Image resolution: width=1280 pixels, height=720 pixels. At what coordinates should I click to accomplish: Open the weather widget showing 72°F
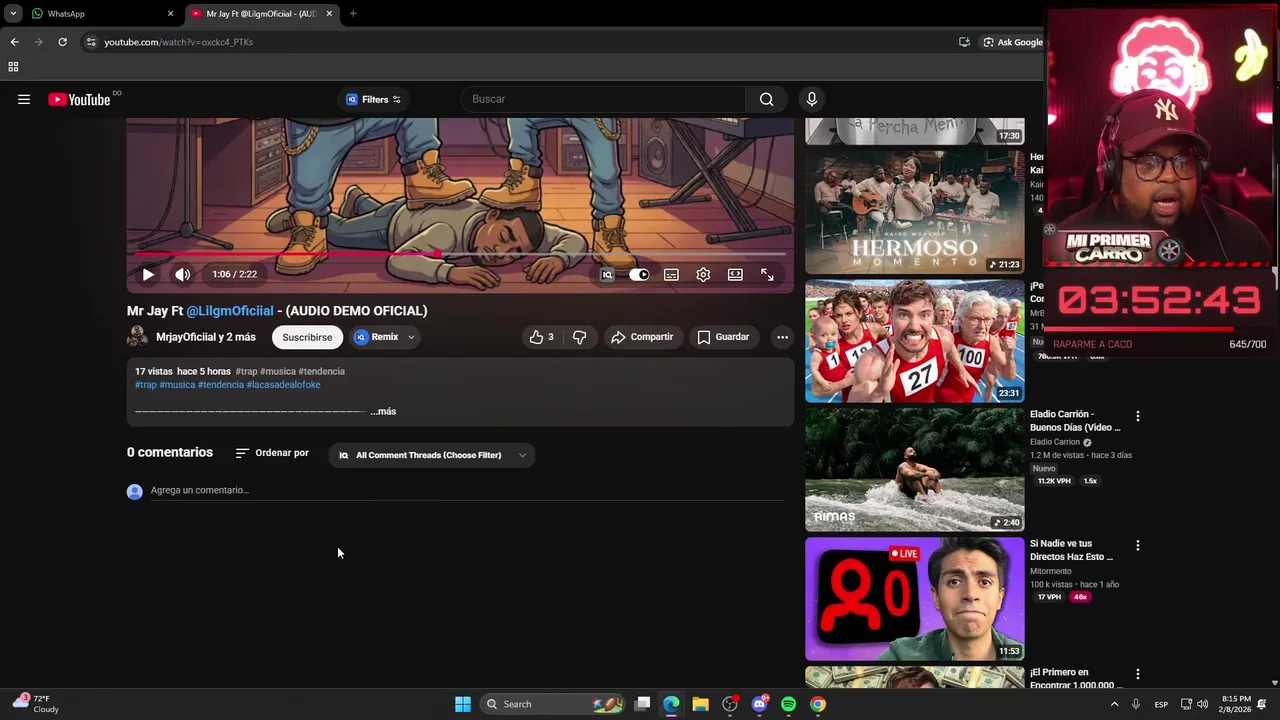(x=37, y=704)
